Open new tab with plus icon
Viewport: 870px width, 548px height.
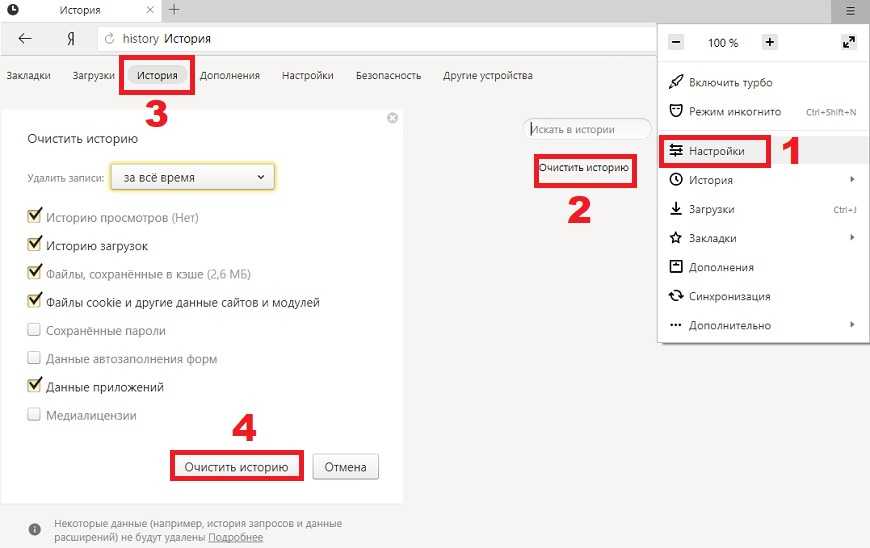point(174,10)
